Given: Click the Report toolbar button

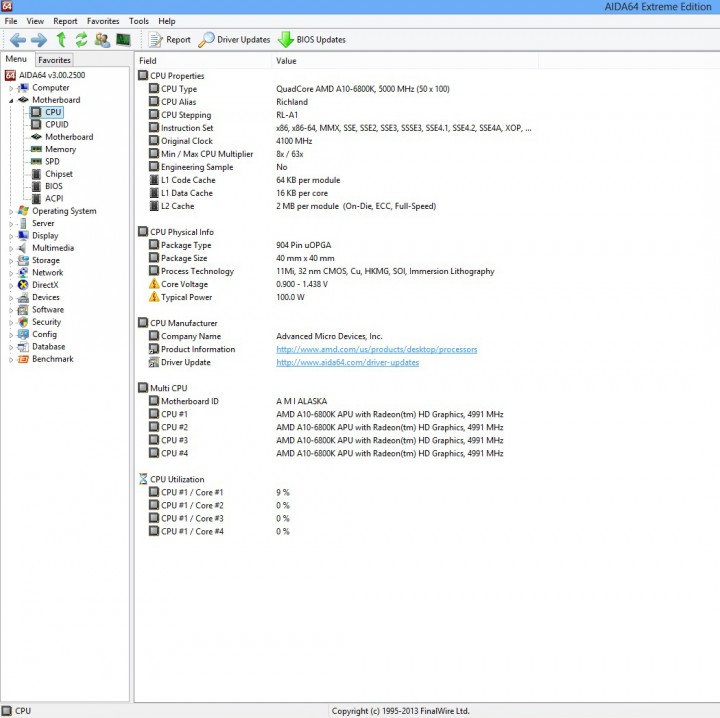Looking at the screenshot, I should (x=169, y=40).
